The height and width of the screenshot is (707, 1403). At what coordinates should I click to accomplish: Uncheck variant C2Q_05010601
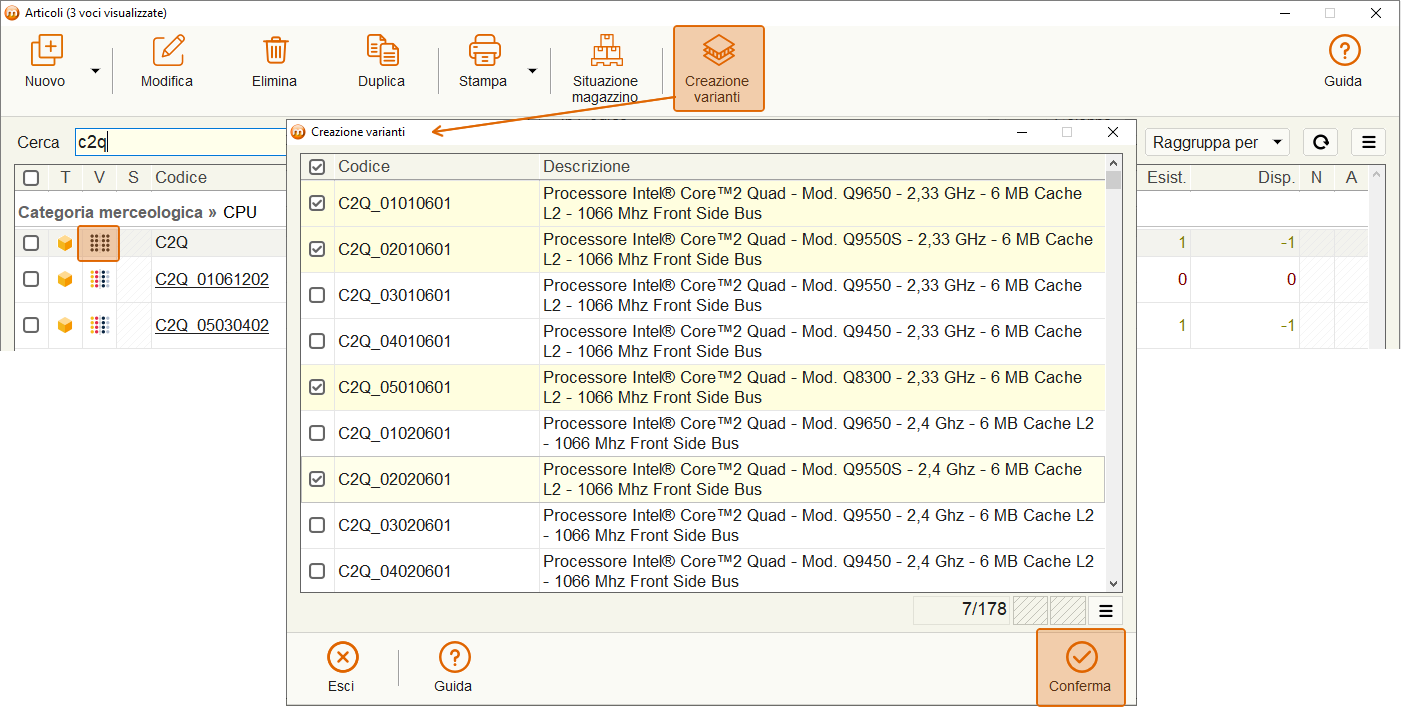click(317, 387)
